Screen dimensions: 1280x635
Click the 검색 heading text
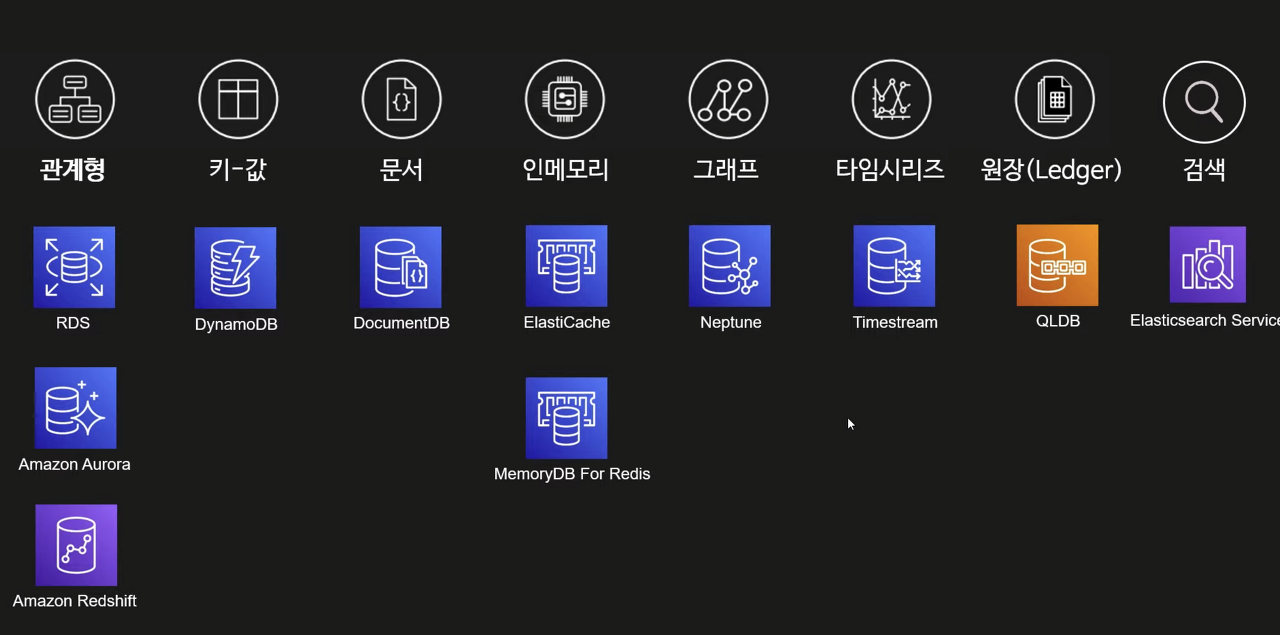click(1204, 170)
